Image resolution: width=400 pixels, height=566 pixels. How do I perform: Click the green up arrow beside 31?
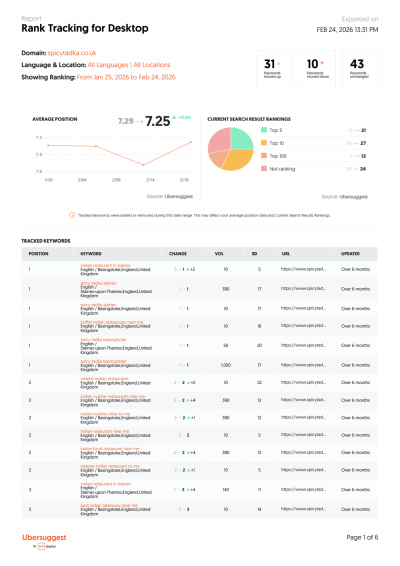(x=279, y=64)
